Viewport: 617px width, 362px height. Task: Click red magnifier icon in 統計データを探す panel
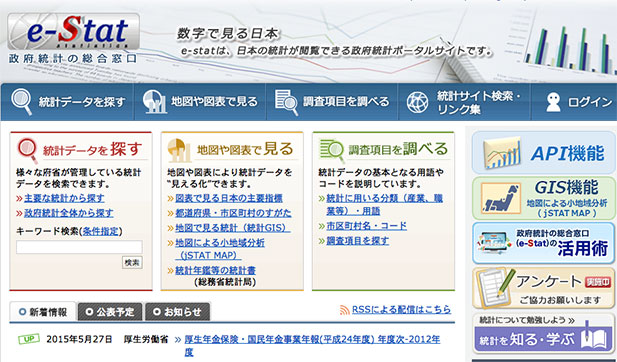[28, 150]
